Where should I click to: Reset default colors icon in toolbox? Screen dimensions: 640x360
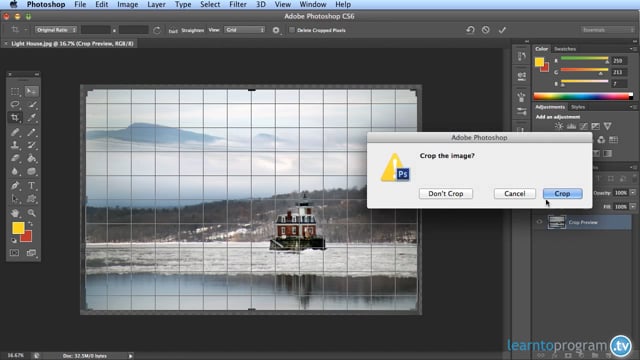[x=14, y=240]
